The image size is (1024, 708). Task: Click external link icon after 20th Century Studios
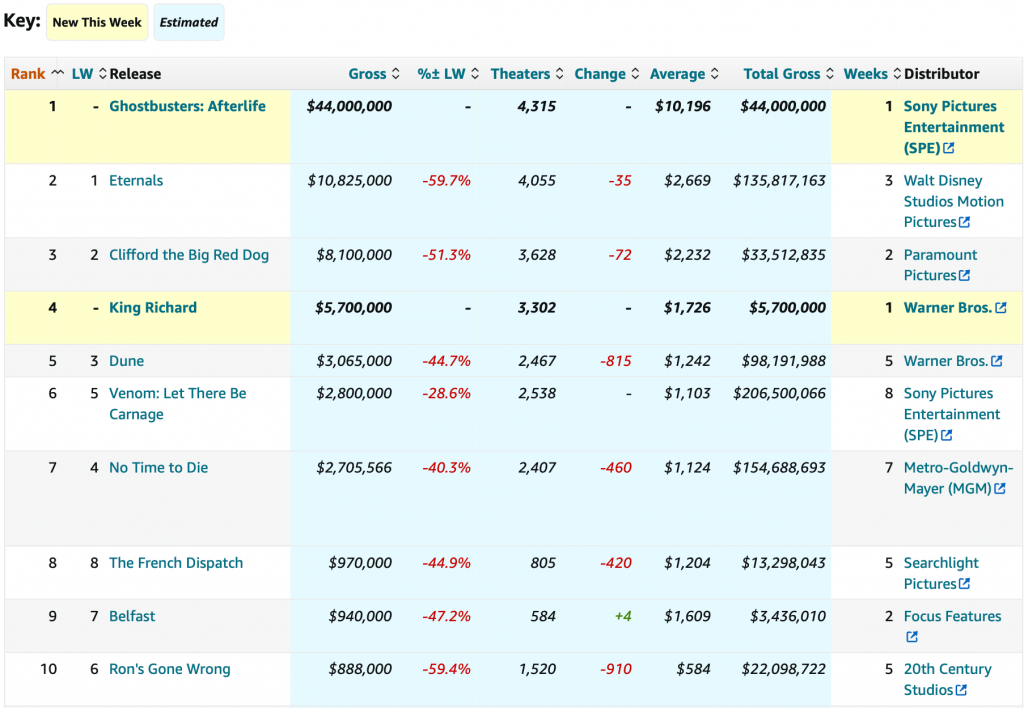[961, 690]
